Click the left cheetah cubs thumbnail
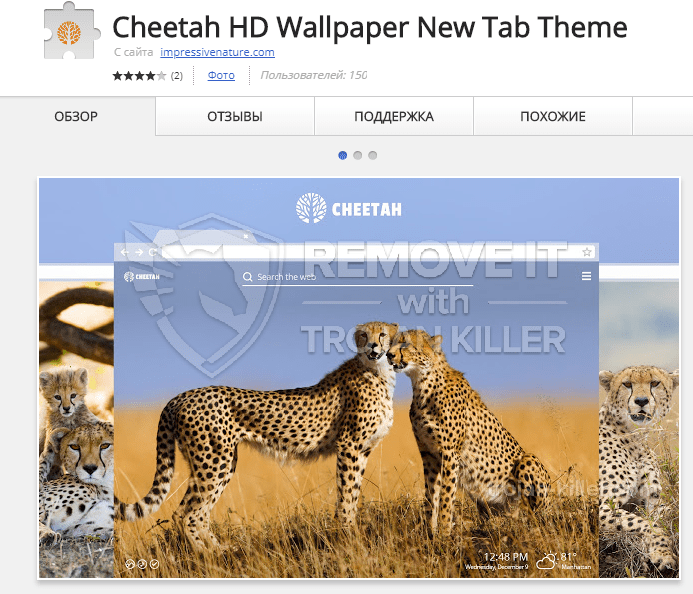The image size is (693, 594). pyautogui.click(x=76, y=429)
